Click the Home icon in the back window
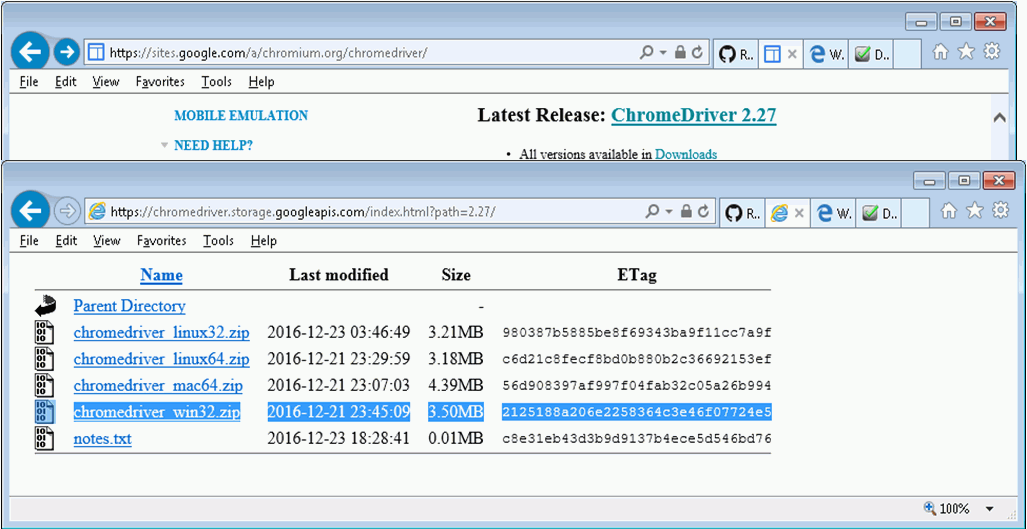Screen dimensions: 1027x529 (940, 52)
